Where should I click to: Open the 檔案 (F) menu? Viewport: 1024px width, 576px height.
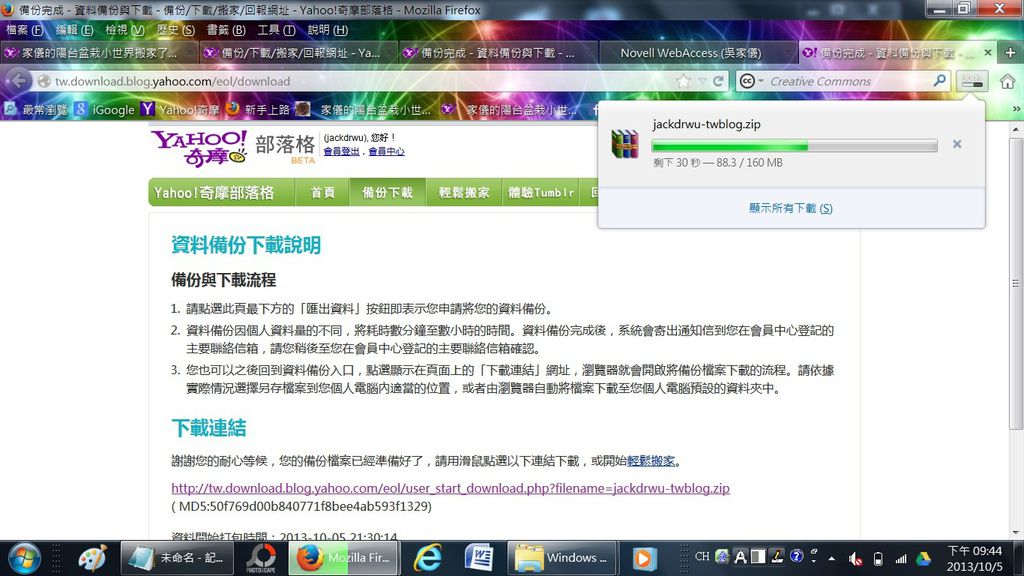tap(24, 30)
